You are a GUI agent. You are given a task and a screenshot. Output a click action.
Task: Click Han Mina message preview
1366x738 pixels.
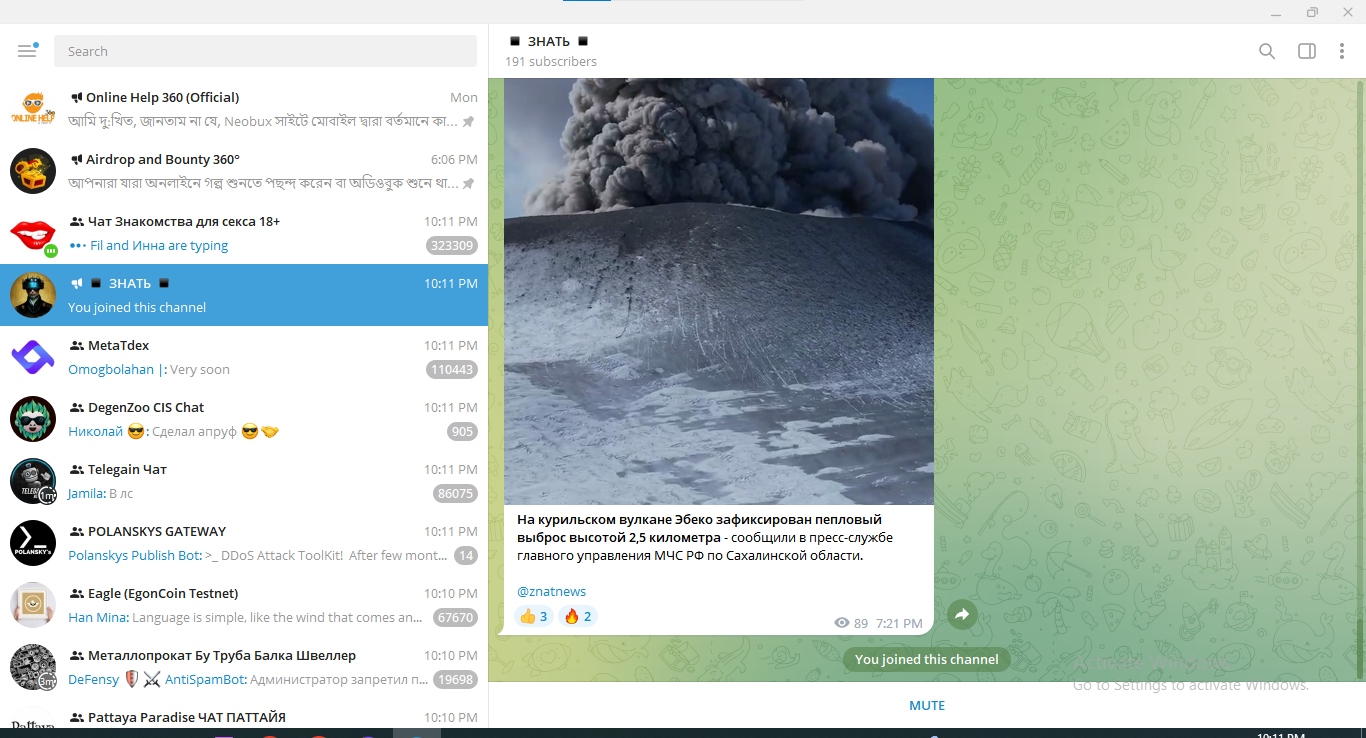coord(246,618)
